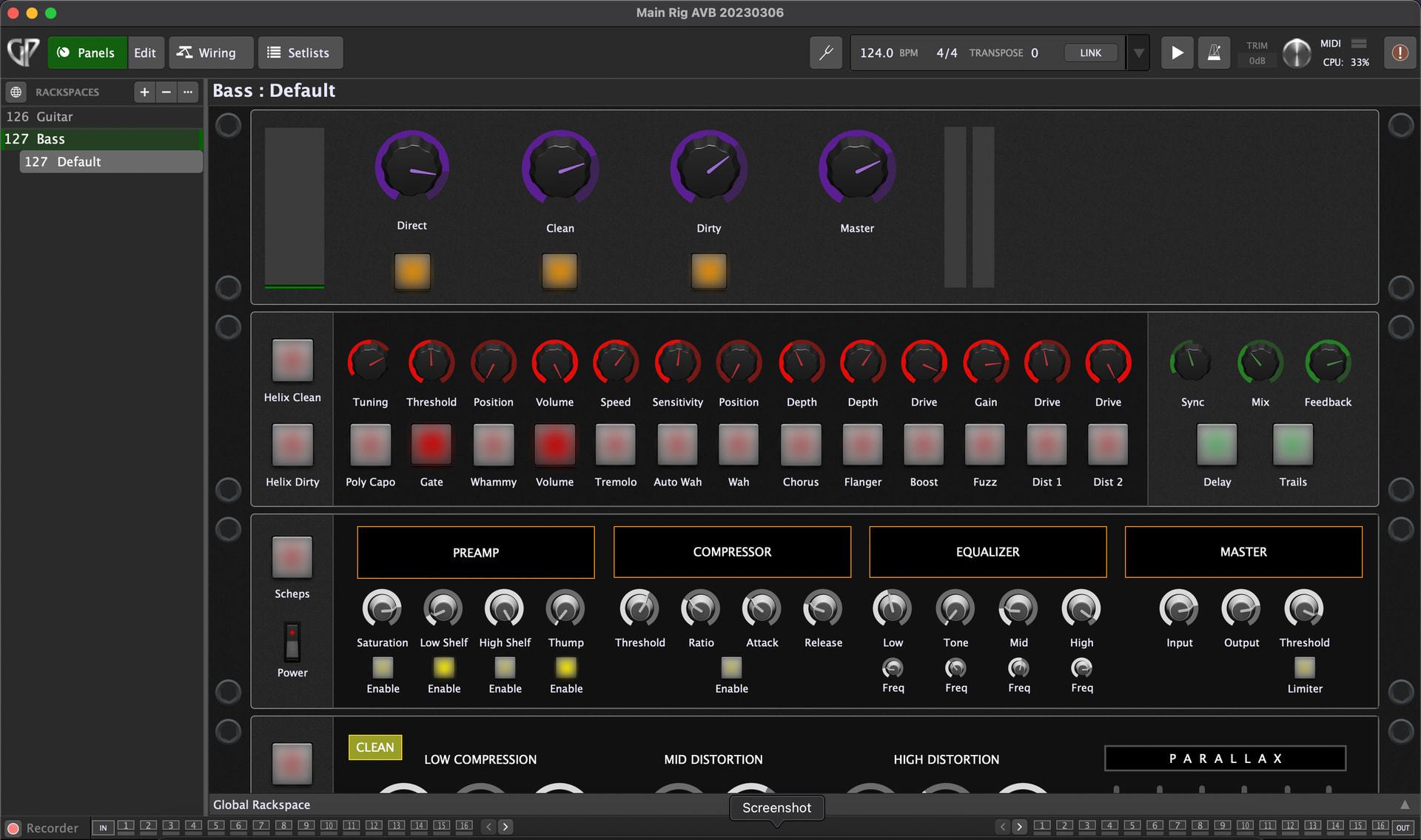Remove rackspace with the minus icon
This screenshot has width=1421, height=840.
coord(167,92)
